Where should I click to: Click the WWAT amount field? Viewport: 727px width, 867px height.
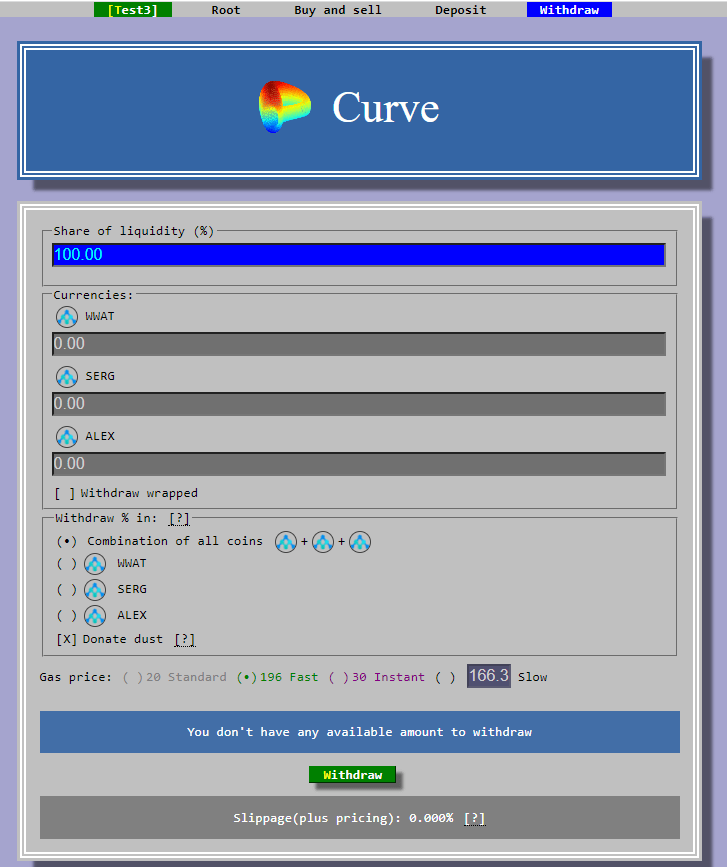point(359,344)
